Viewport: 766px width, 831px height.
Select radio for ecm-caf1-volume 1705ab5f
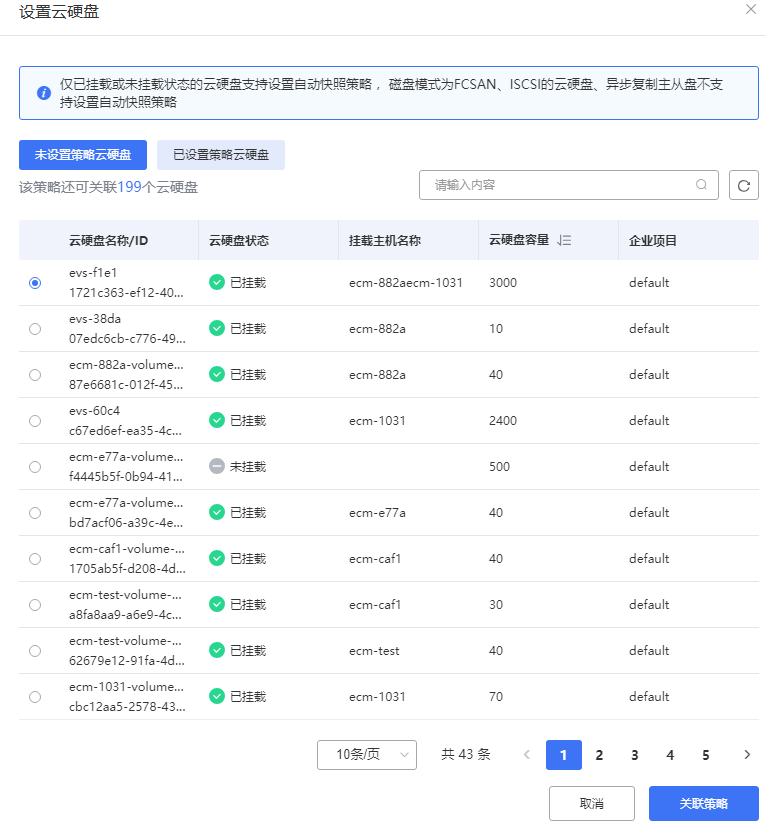[35, 559]
